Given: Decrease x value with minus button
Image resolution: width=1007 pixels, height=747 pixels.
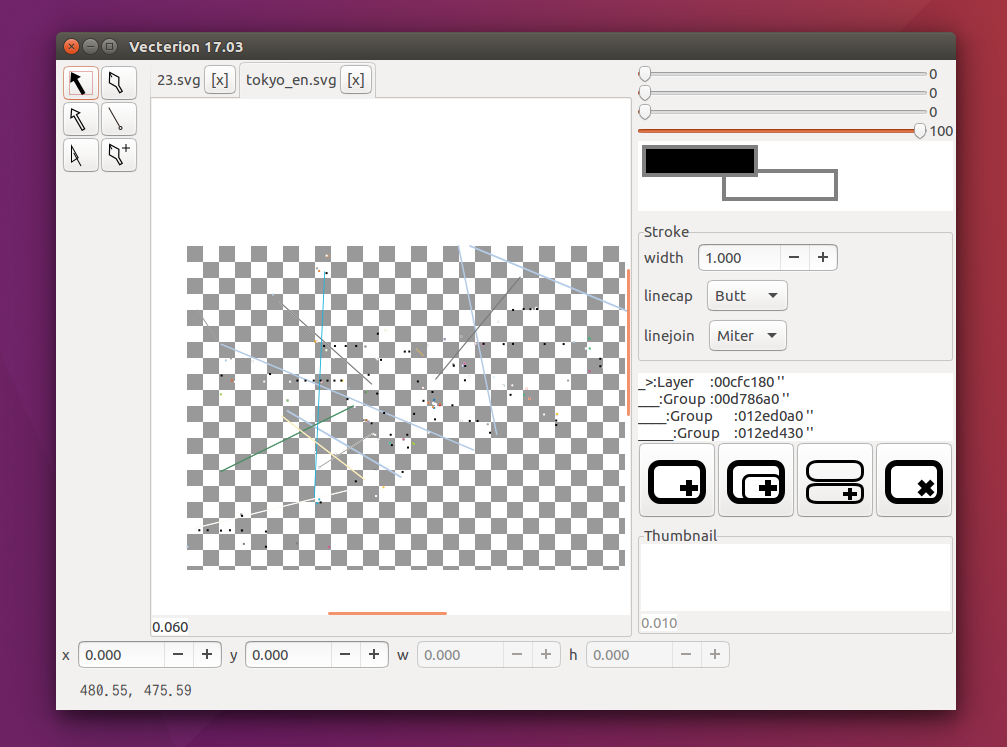Looking at the screenshot, I should tap(179, 655).
